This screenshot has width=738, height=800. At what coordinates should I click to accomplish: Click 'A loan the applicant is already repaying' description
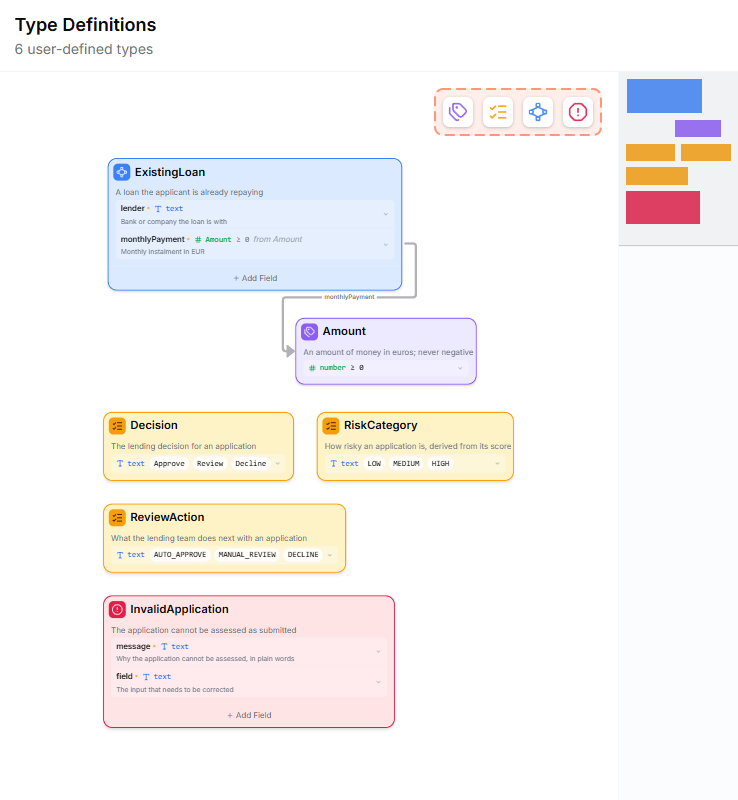pyautogui.click(x=189, y=192)
